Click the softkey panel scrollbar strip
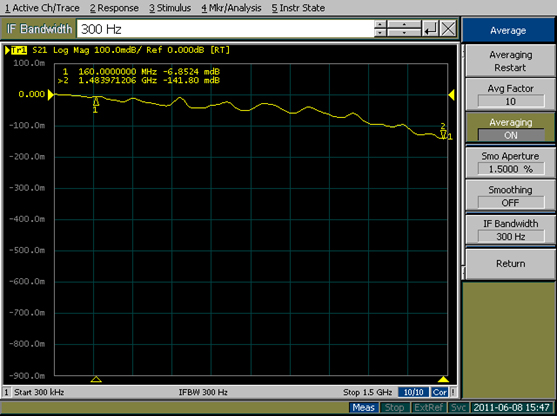The image size is (557, 416). 463,162
